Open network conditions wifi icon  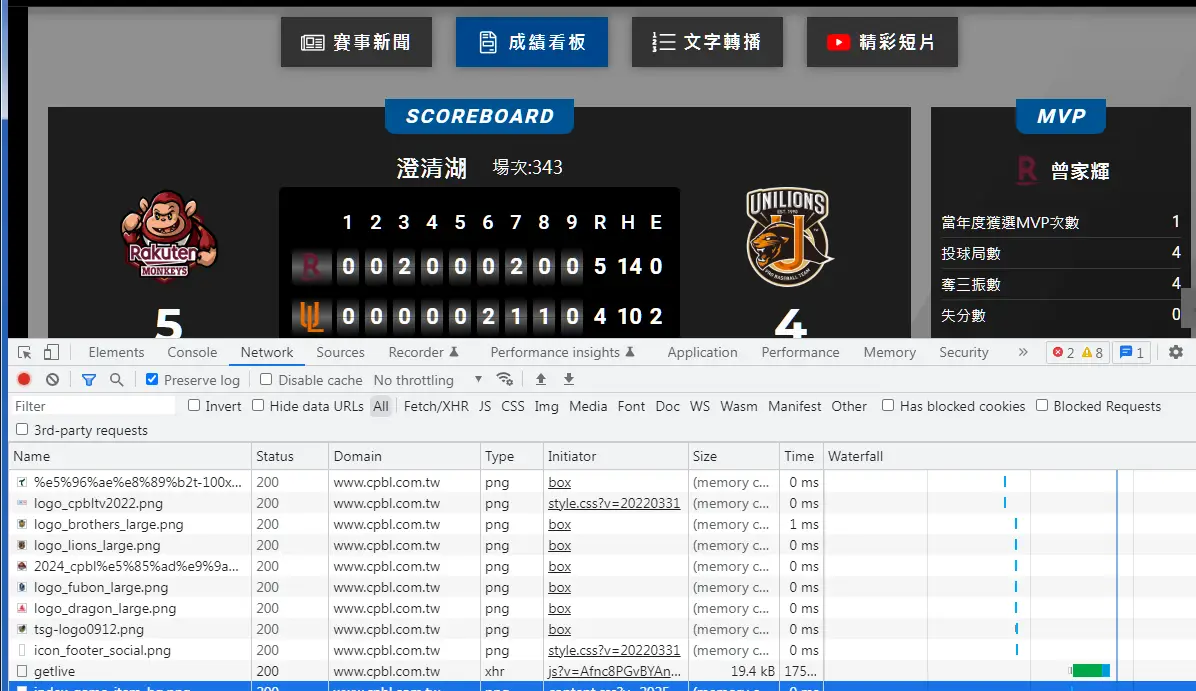(505, 380)
